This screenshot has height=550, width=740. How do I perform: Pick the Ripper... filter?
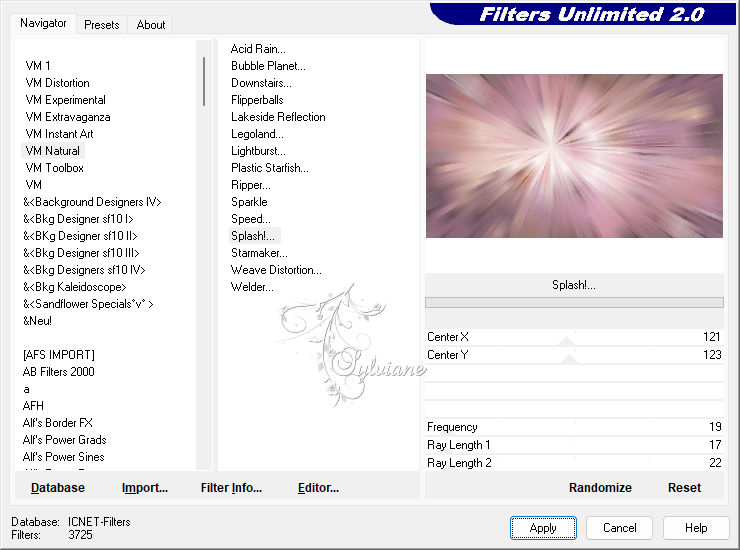[251, 185]
